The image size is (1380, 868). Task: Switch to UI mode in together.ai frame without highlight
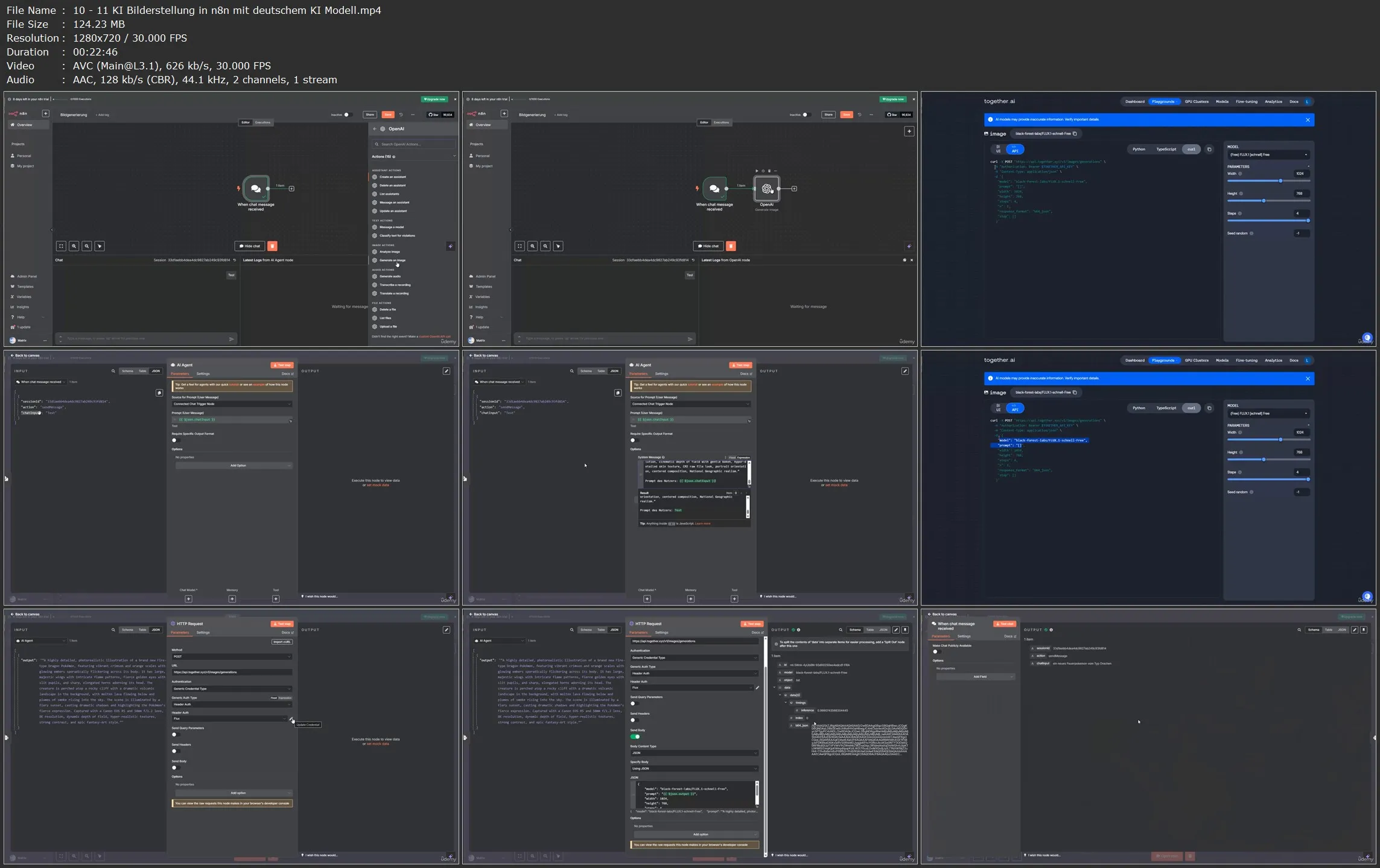pyautogui.click(x=999, y=150)
